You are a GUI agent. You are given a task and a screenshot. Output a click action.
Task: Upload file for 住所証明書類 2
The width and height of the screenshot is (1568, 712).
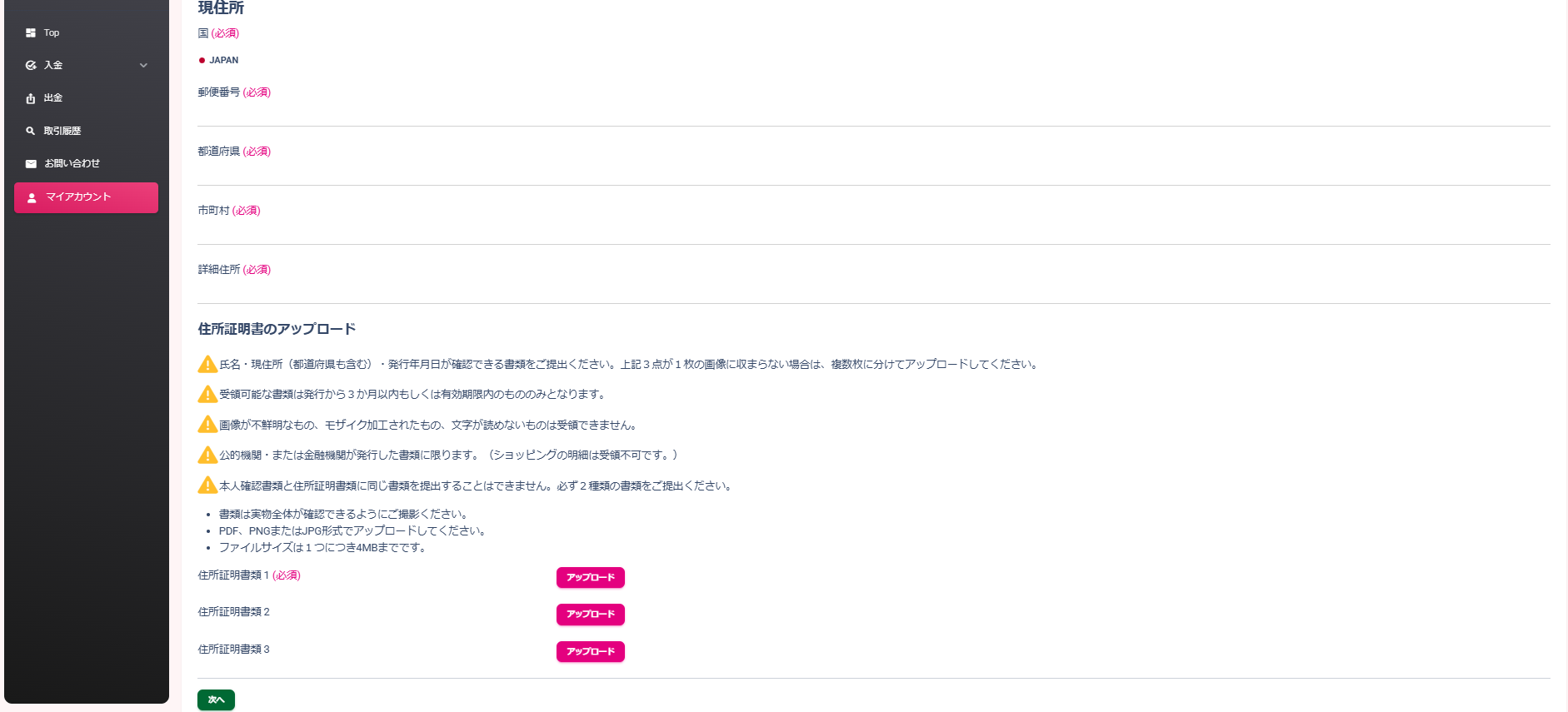590,615
